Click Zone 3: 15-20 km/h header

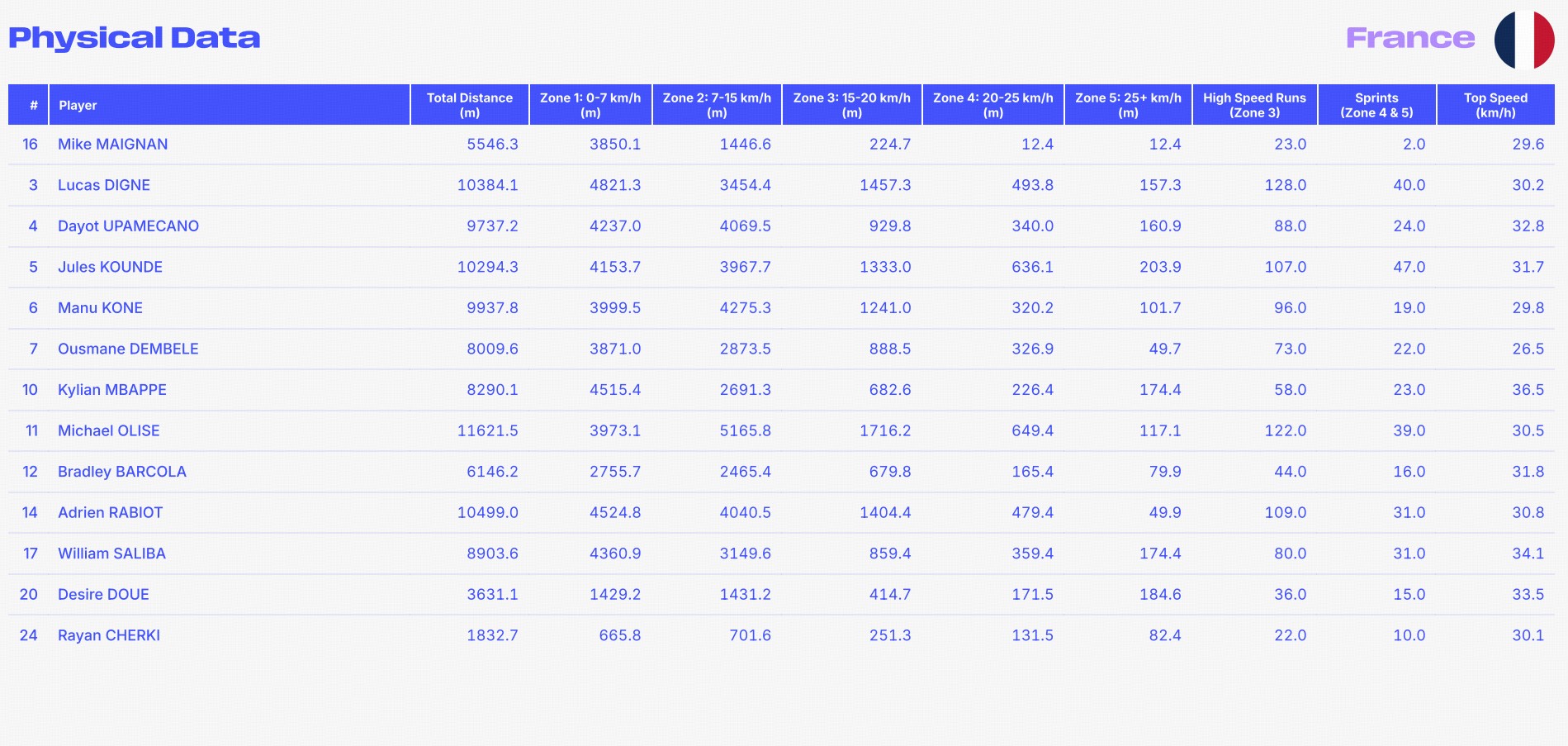852,105
